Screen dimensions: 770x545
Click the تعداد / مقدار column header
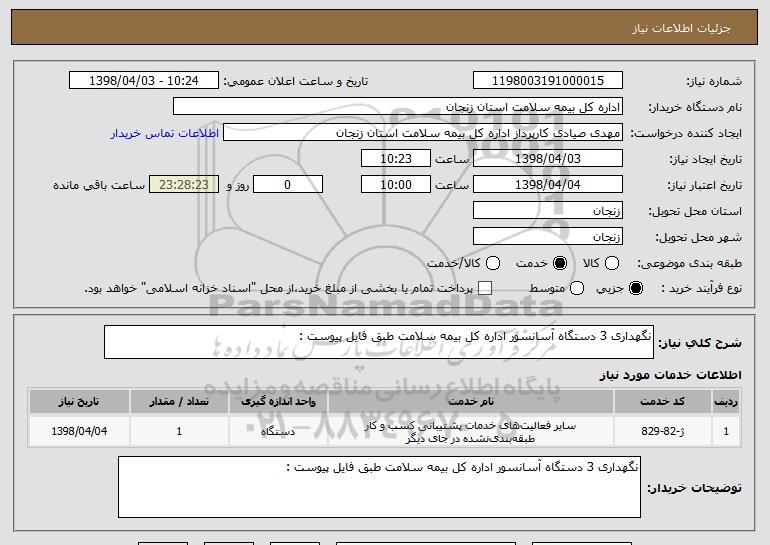point(179,402)
